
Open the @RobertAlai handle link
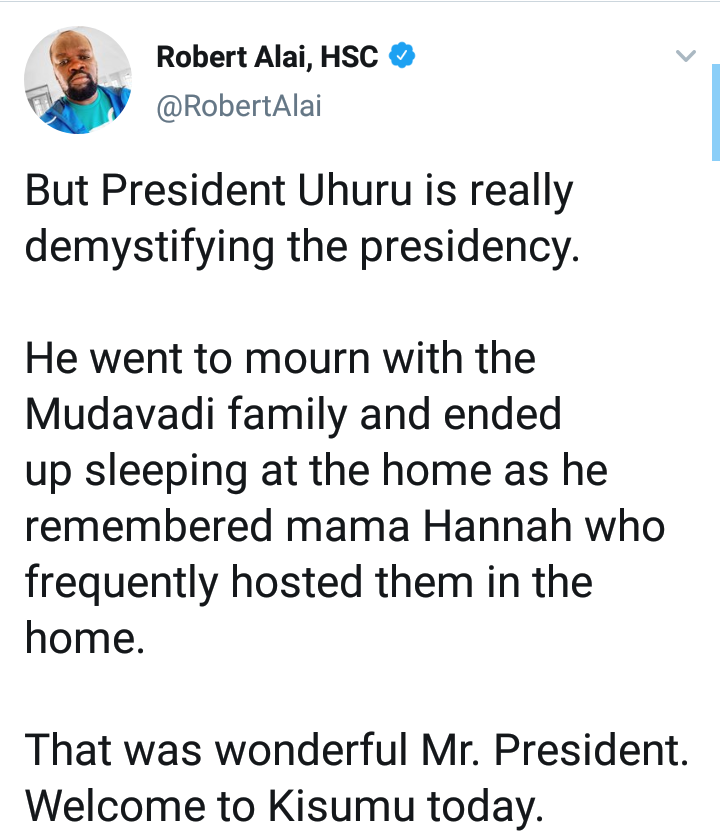[x=239, y=105]
